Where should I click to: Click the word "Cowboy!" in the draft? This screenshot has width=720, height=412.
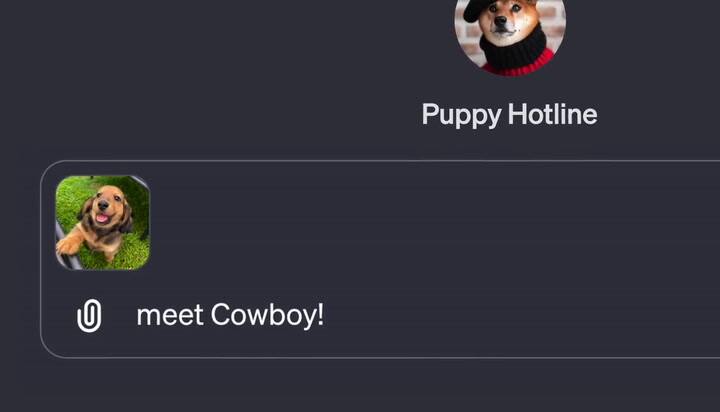coord(267,316)
